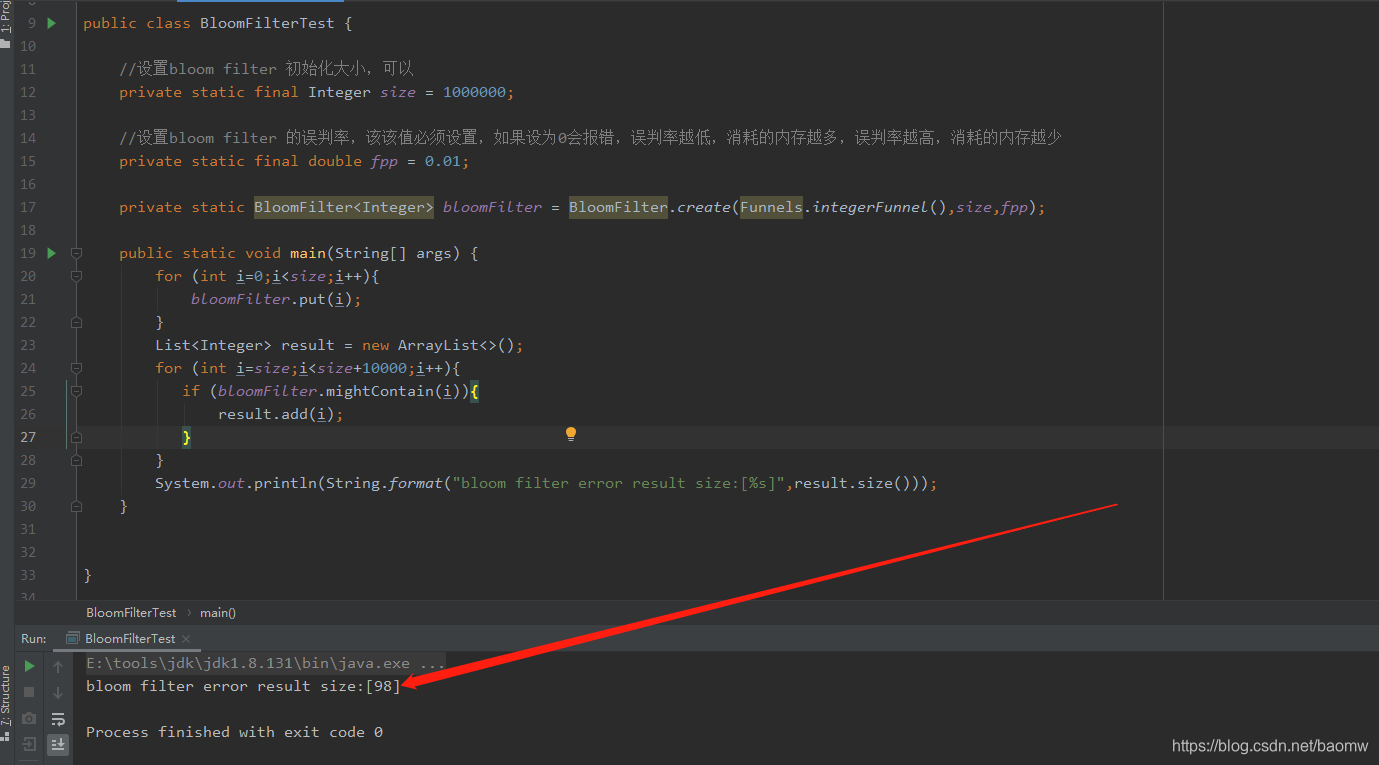Toggle Soft-Wrap in the console
Screen dimensions: 1379x765
coord(58,718)
